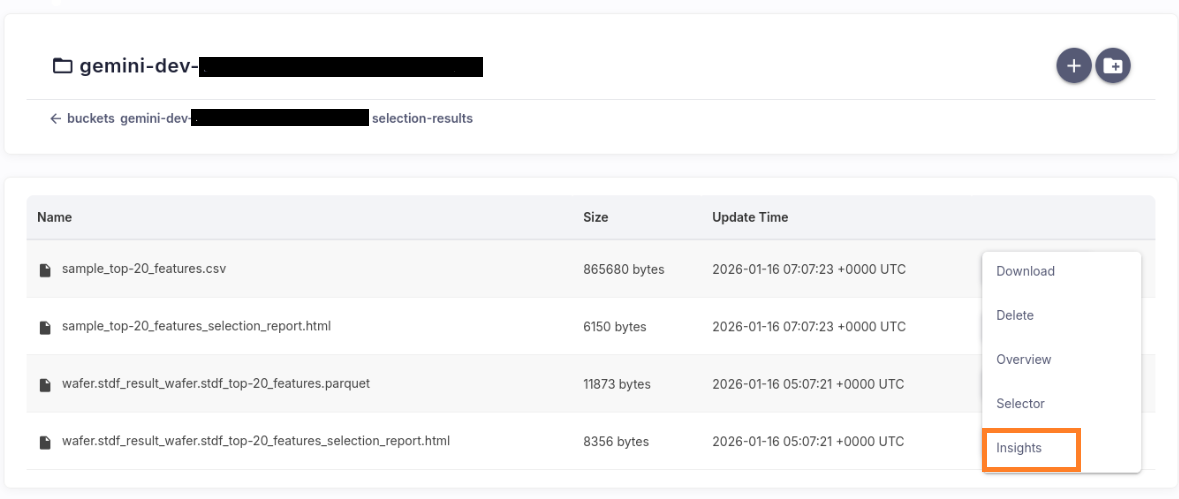1179x499 pixels.
Task: Click the add file plus icon
Action: click(1073, 66)
